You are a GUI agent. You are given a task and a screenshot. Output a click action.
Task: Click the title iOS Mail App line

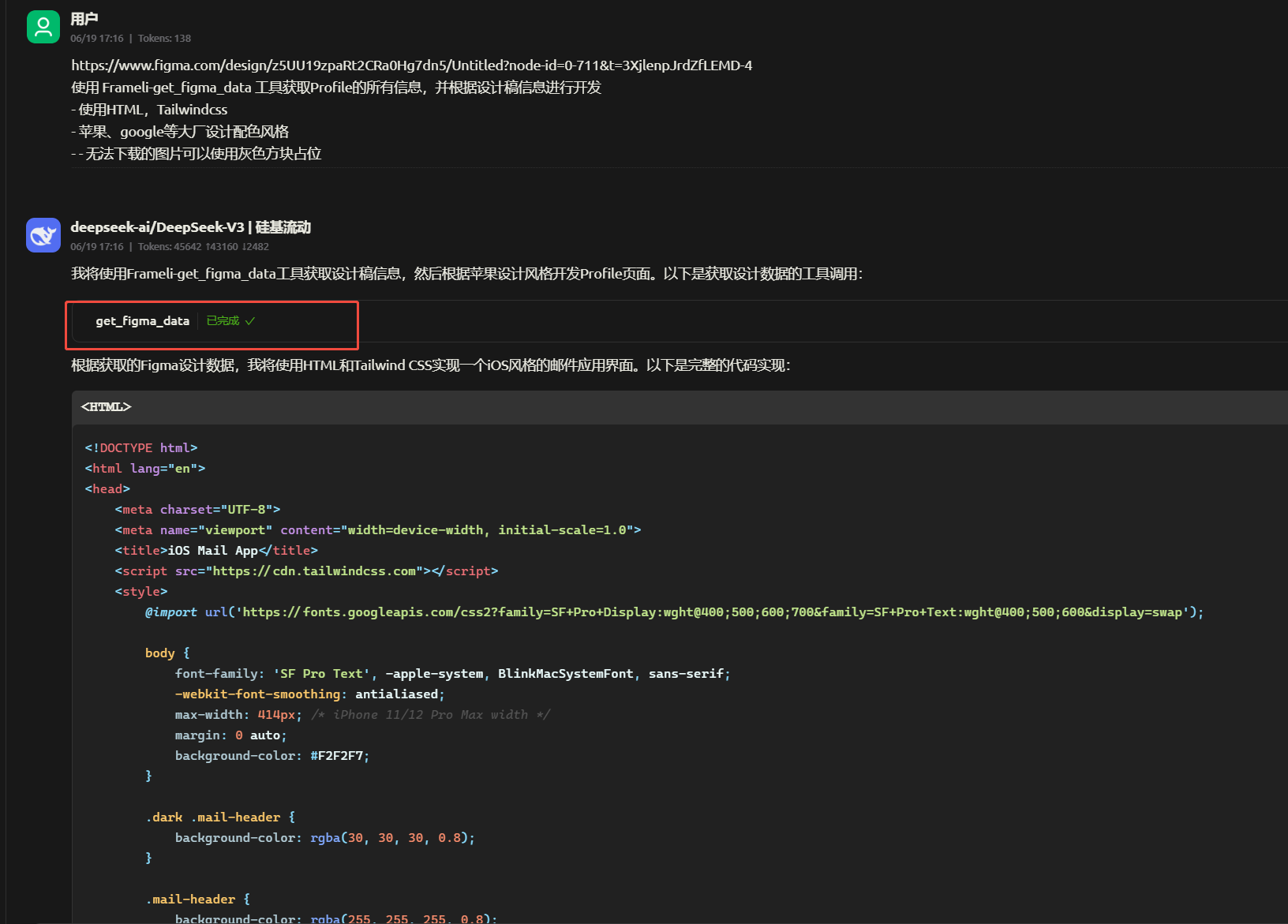pyautogui.click(x=216, y=551)
